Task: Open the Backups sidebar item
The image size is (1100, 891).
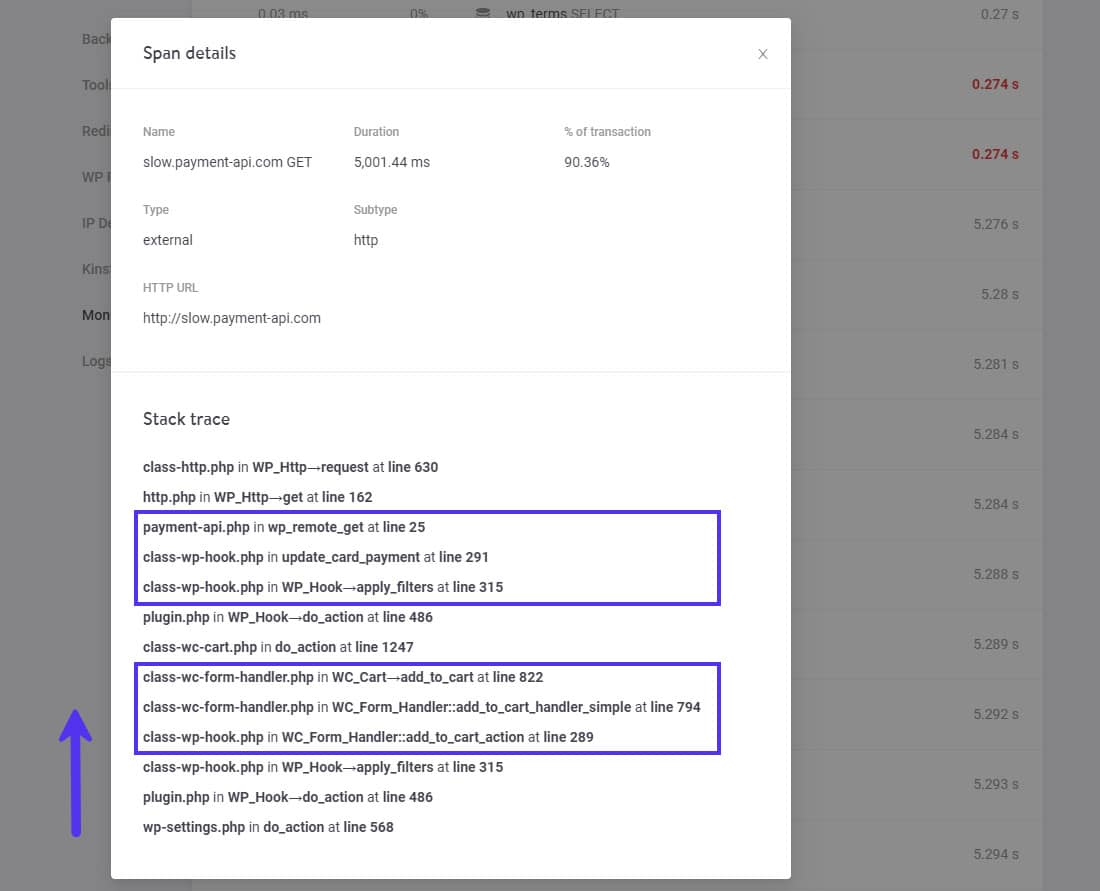Action: click(96, 39)
